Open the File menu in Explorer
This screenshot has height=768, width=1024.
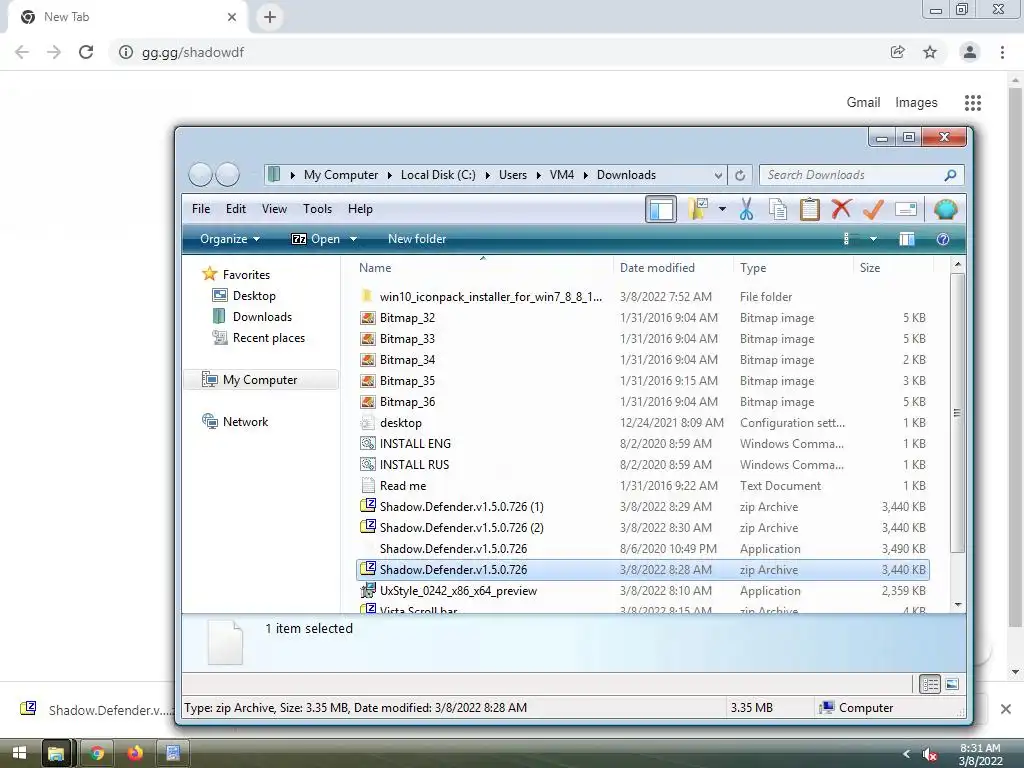pyautogui.click(x=200, y=209)
